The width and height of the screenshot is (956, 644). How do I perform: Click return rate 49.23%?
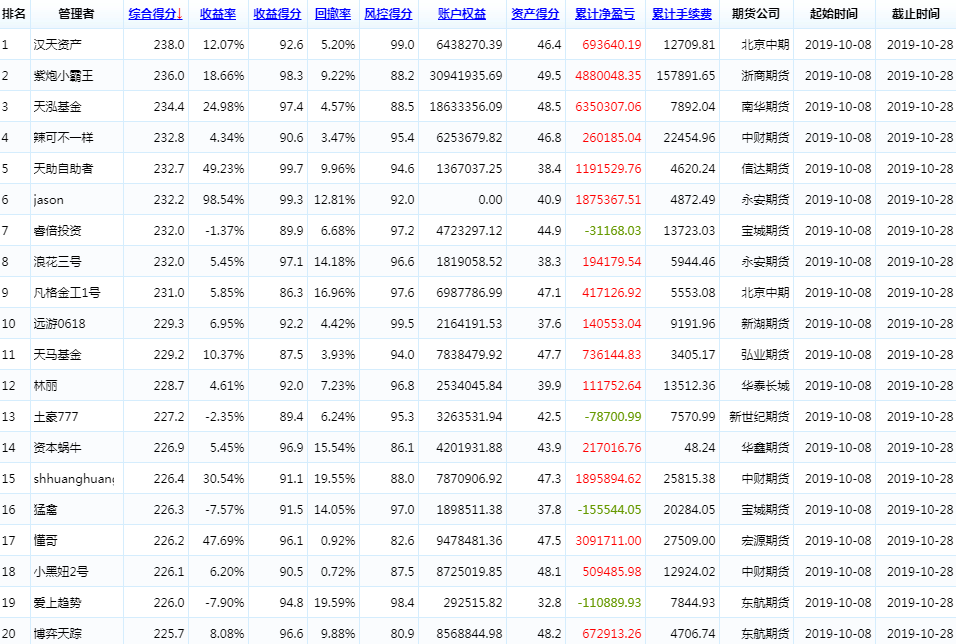point(223,168)
